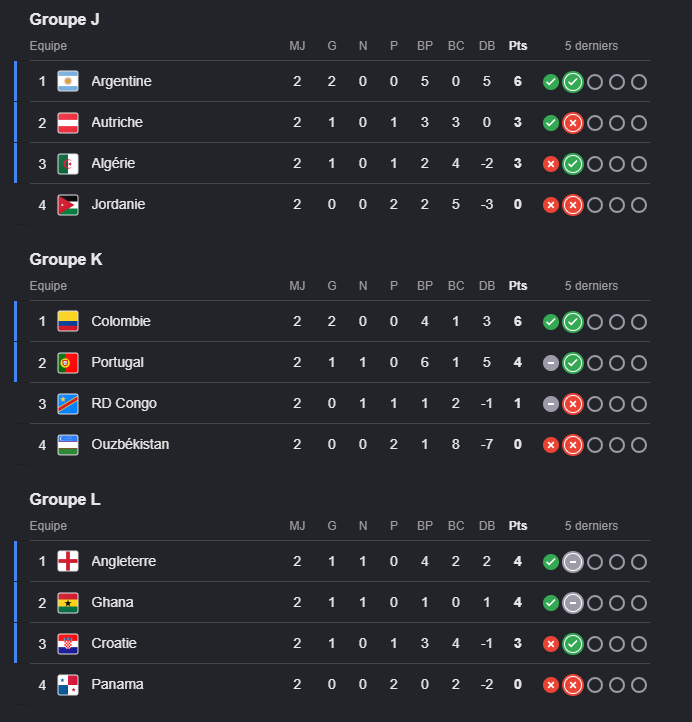Open the Colombie team link
The width and height of the screenshot is (692, 722).
click(121, 321)
